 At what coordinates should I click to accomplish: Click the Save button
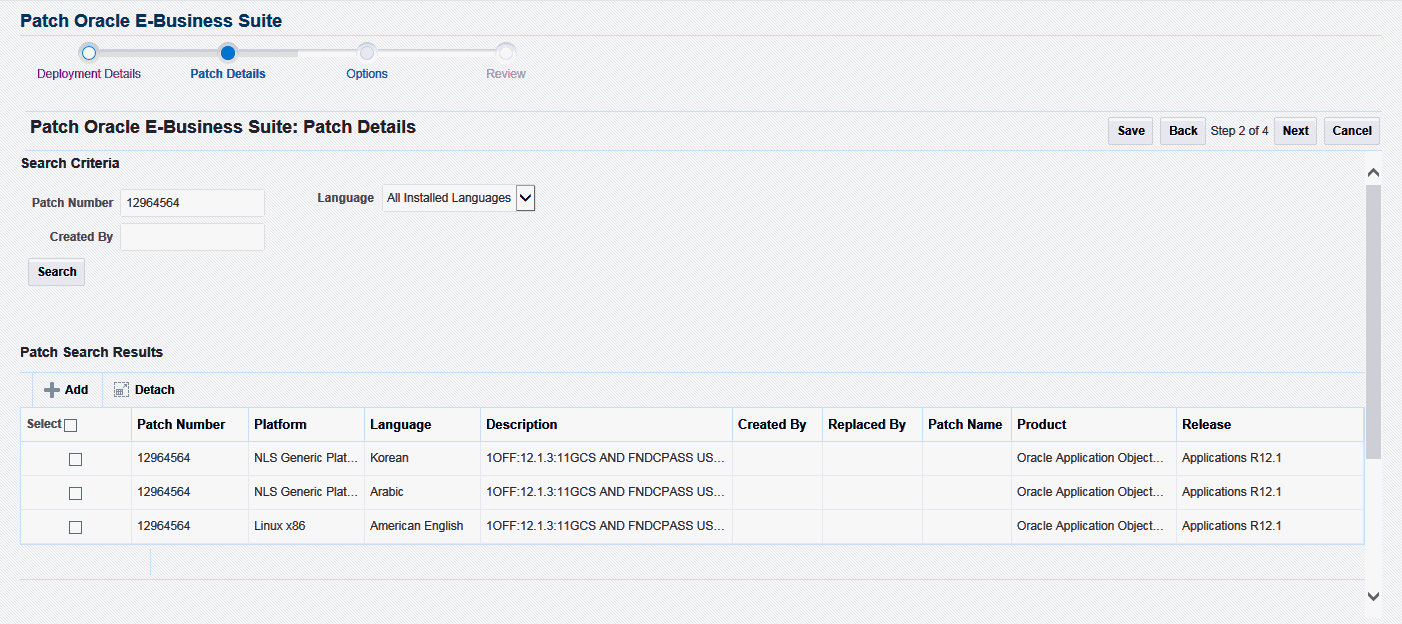[x=1131, y=131]
